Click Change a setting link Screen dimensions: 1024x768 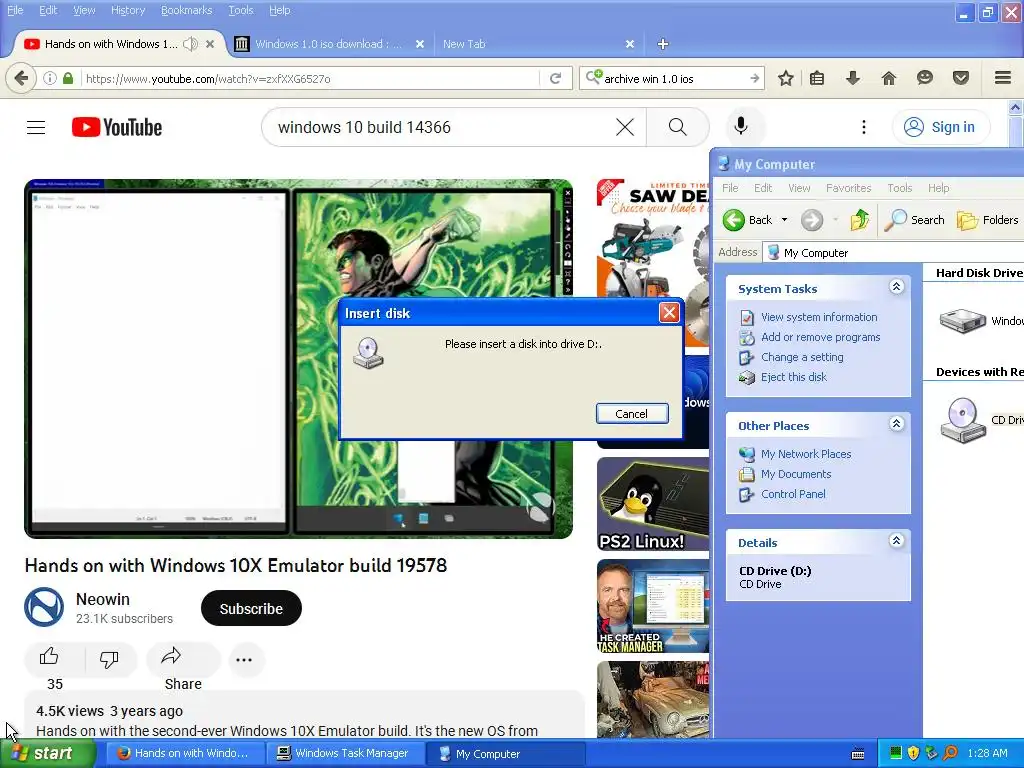tap(802, 357)
